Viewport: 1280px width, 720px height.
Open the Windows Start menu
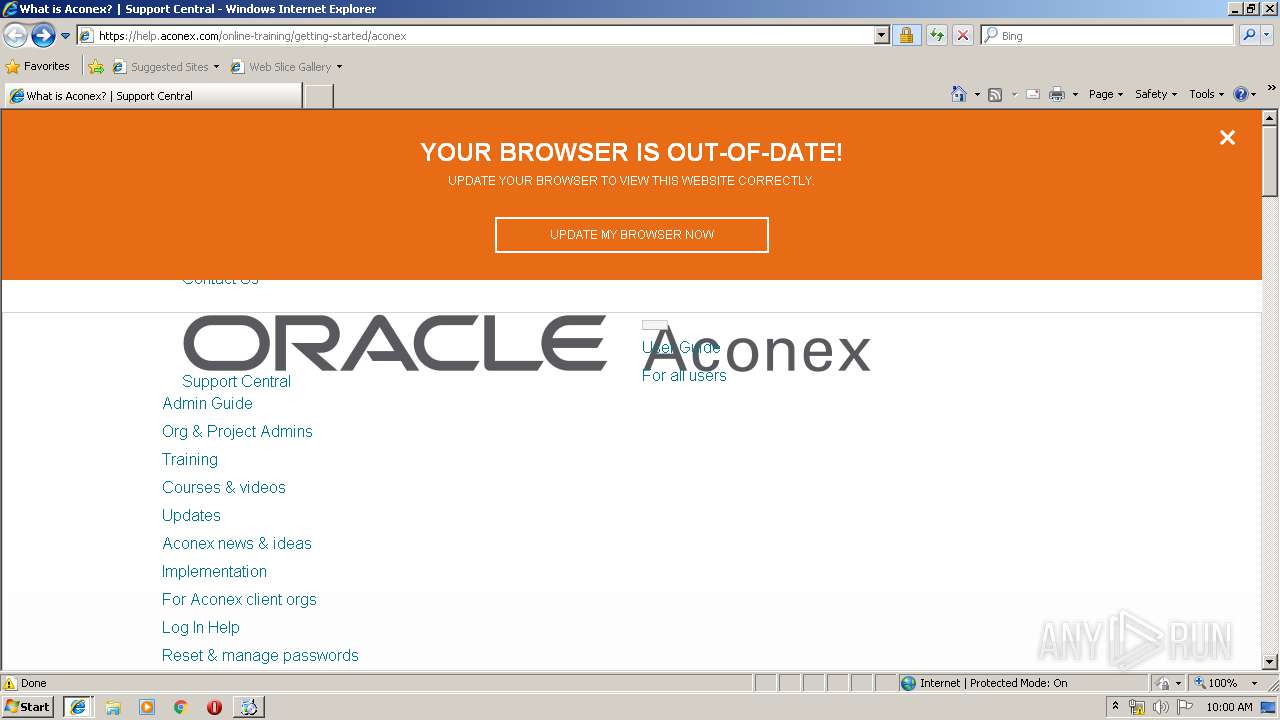28,707
